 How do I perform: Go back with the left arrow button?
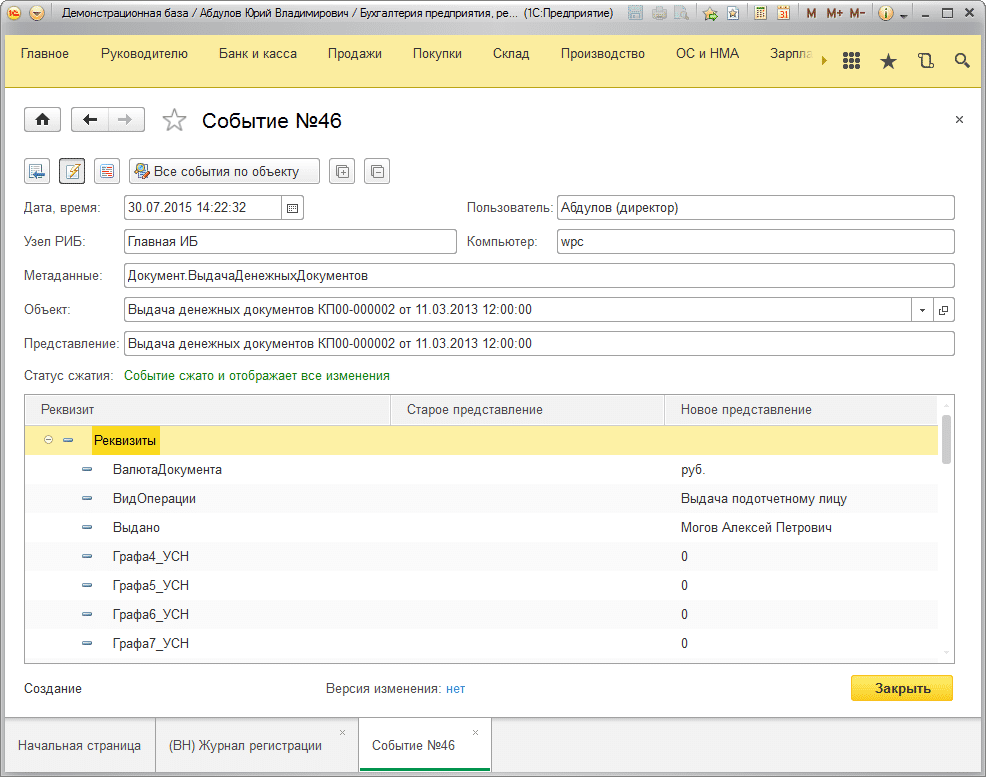click(90, 120)
